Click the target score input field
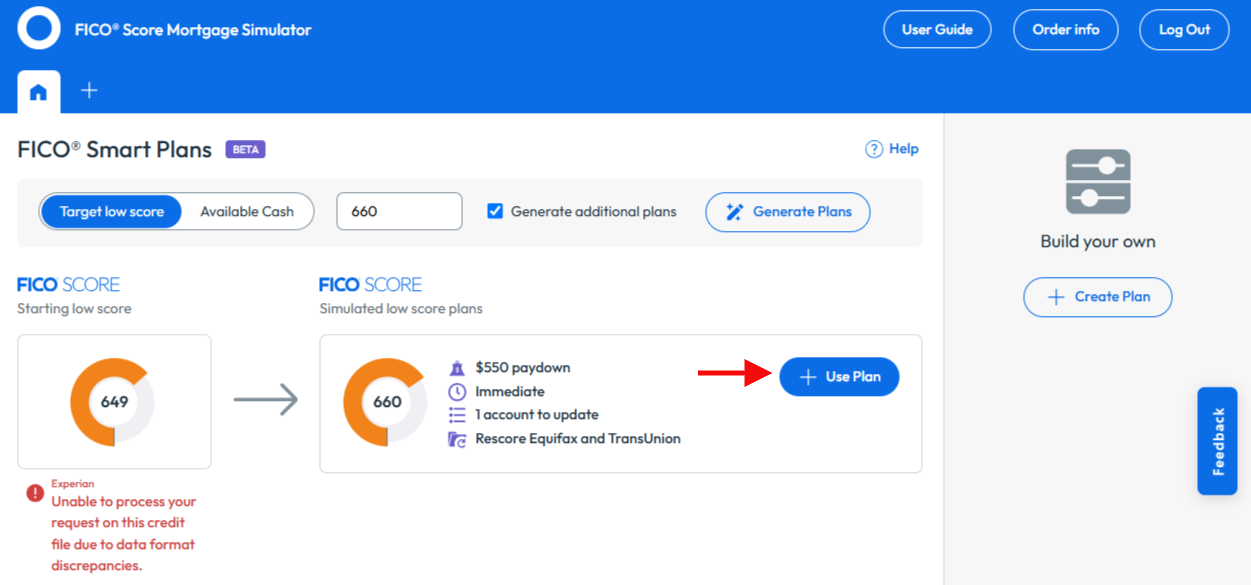Image resolution: width=1251 pixels, height=585 pixels. (x=400, y=212)
